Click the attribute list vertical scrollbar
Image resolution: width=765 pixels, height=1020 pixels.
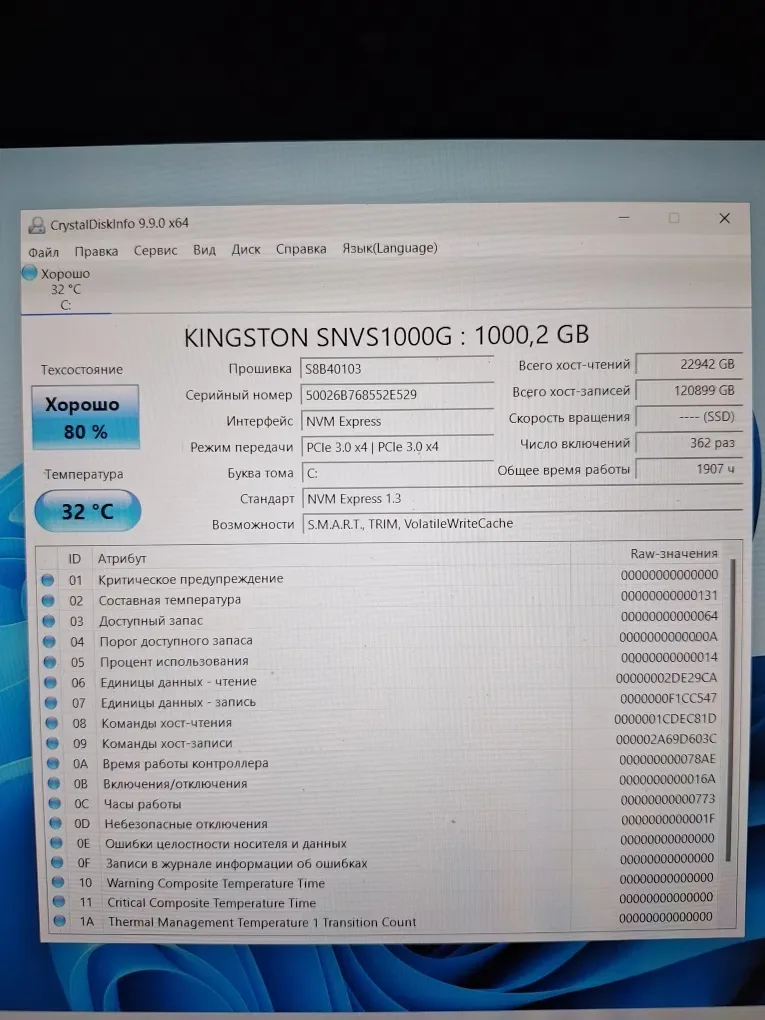pos(730,709)
